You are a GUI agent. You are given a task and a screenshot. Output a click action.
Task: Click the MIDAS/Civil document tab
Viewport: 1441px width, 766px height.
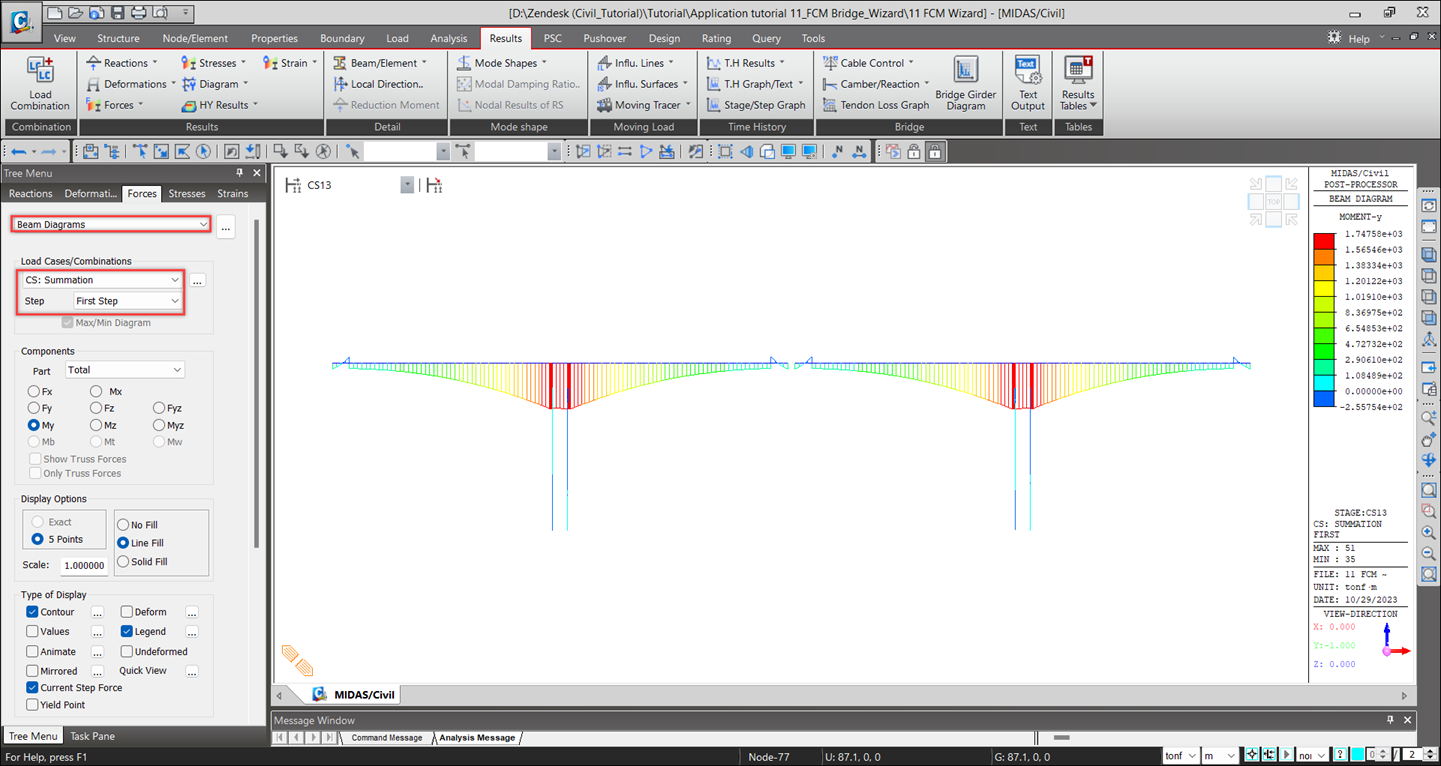tap(354, 695)
